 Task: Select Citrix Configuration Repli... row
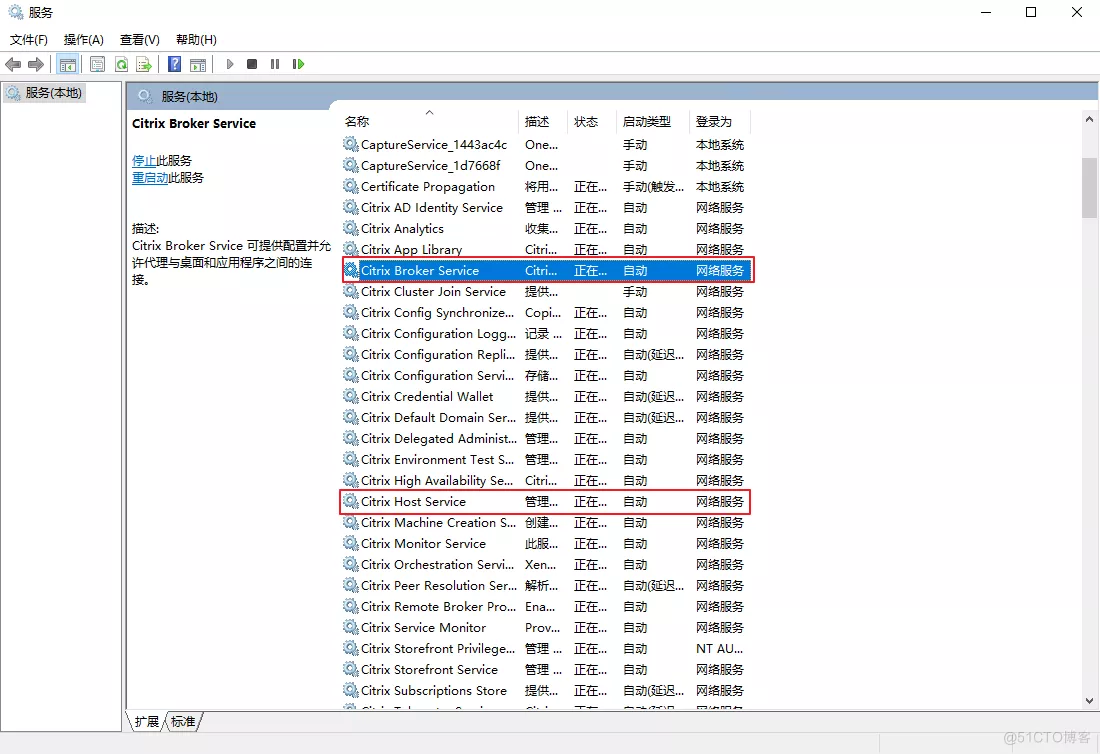(545, 354)
